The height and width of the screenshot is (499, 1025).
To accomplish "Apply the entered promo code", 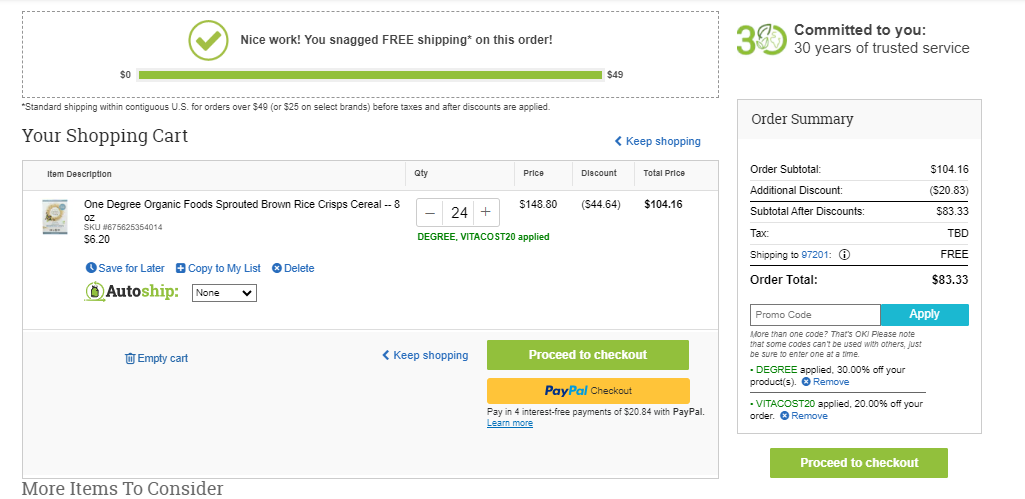I will tap(924, 315).
